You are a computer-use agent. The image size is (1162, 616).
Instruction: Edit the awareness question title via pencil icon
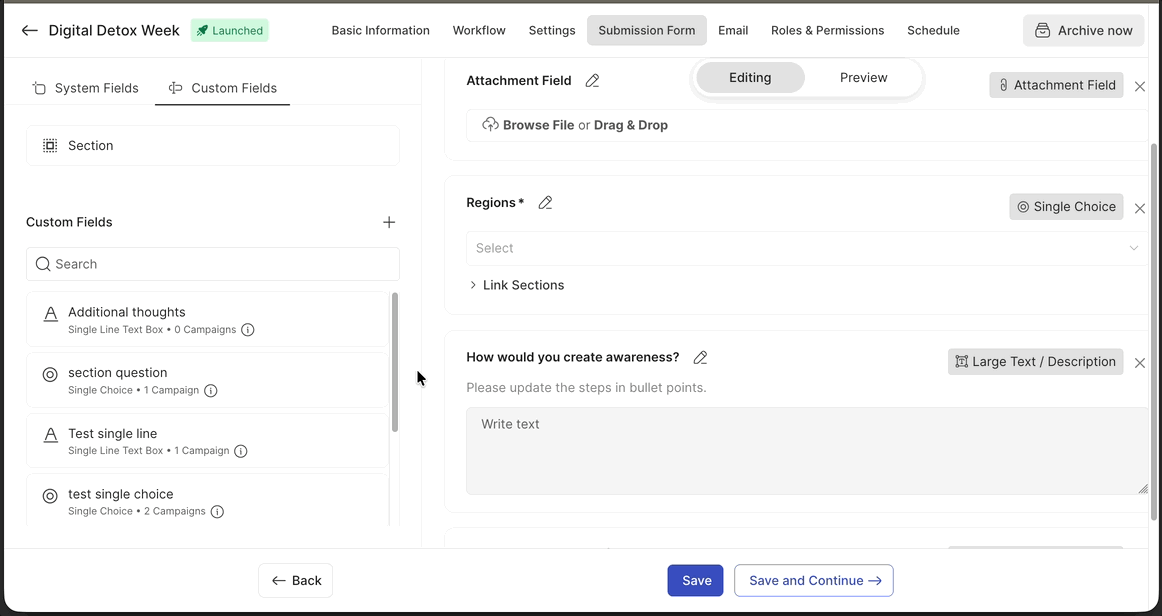pos(700,357)
